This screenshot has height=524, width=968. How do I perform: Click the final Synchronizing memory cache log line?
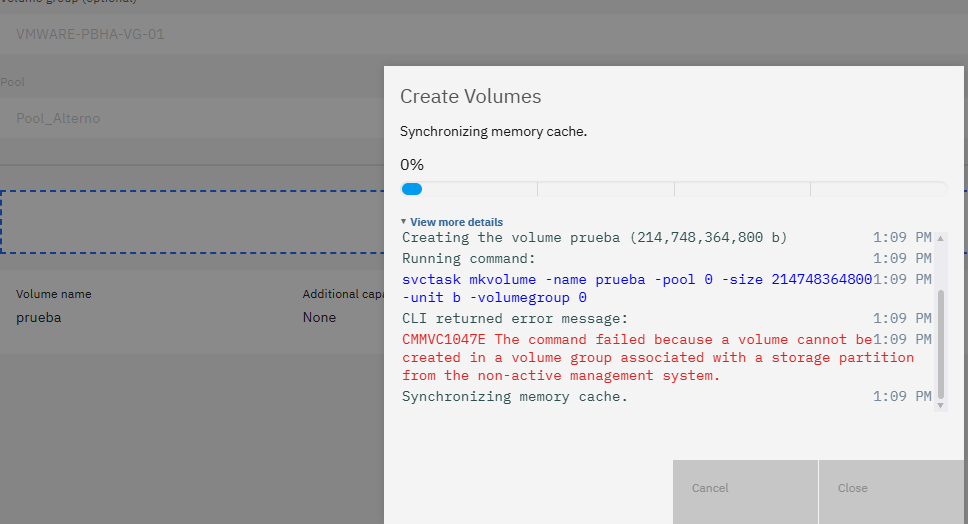515,396
